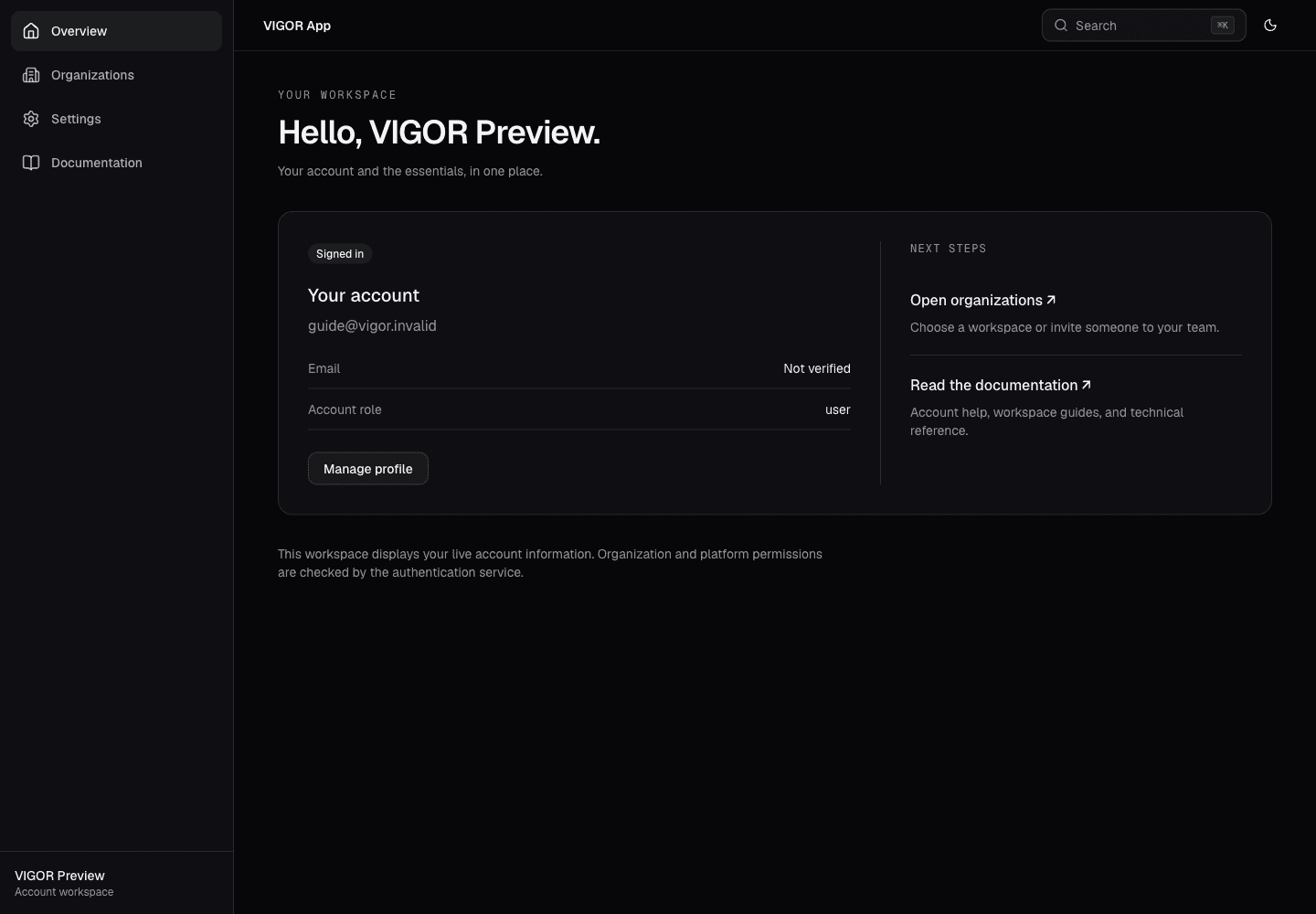Click VIGOR Preview account name at sidebar bottom
Image resolution: width=1316 pixels, height=914 pixels.
pos(59,876)
